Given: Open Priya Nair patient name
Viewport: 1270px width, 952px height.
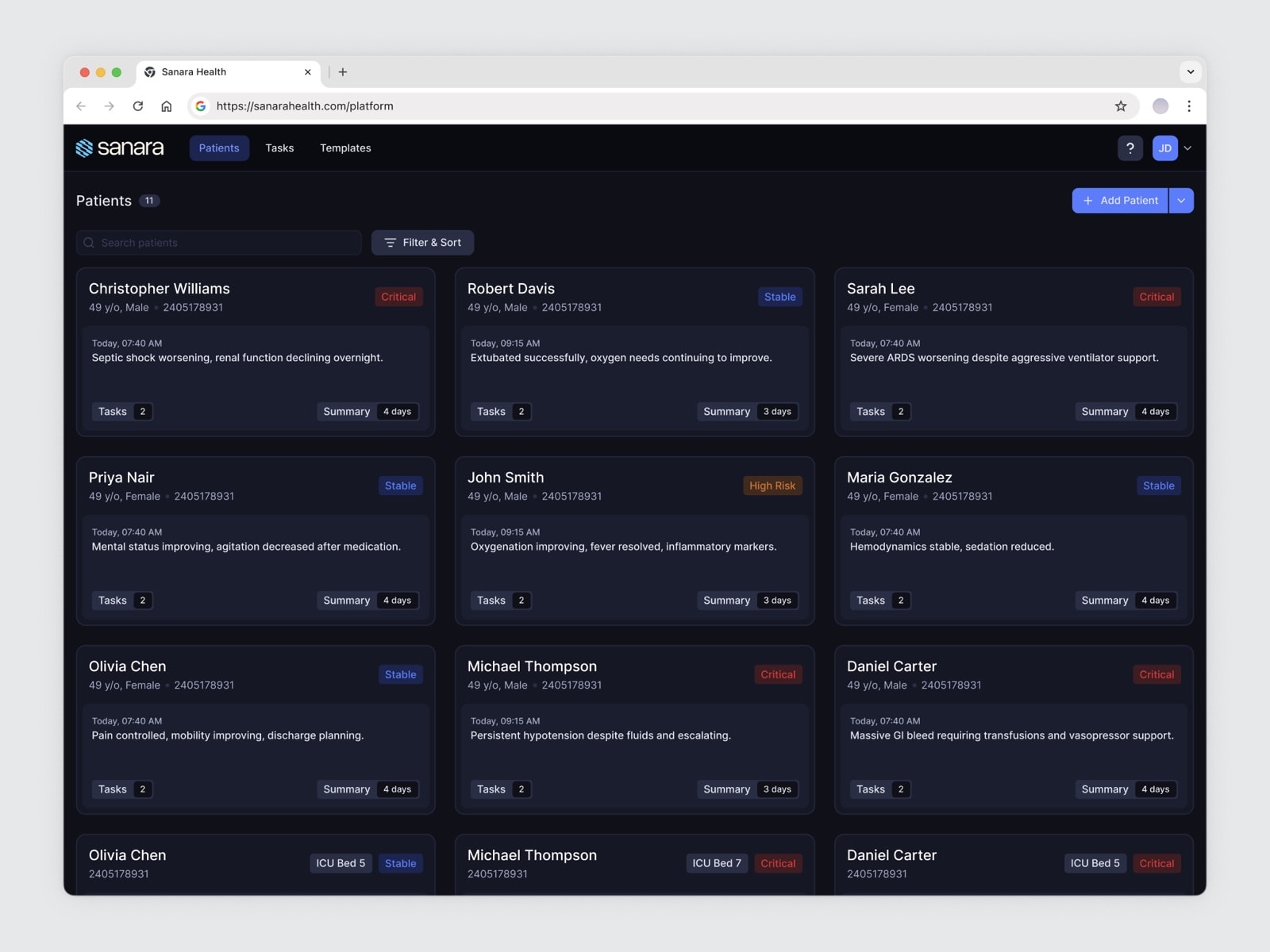Looking at the screenshot, I should (121, 478).
